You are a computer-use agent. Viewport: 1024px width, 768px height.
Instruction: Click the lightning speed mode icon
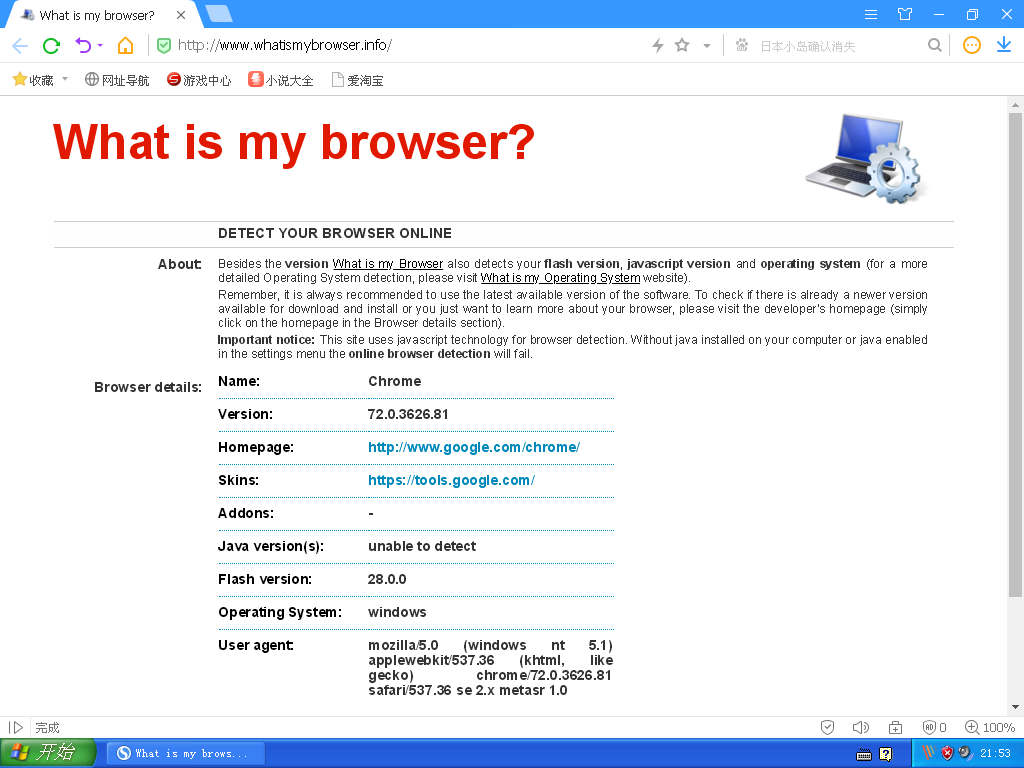tap(658, 45)
